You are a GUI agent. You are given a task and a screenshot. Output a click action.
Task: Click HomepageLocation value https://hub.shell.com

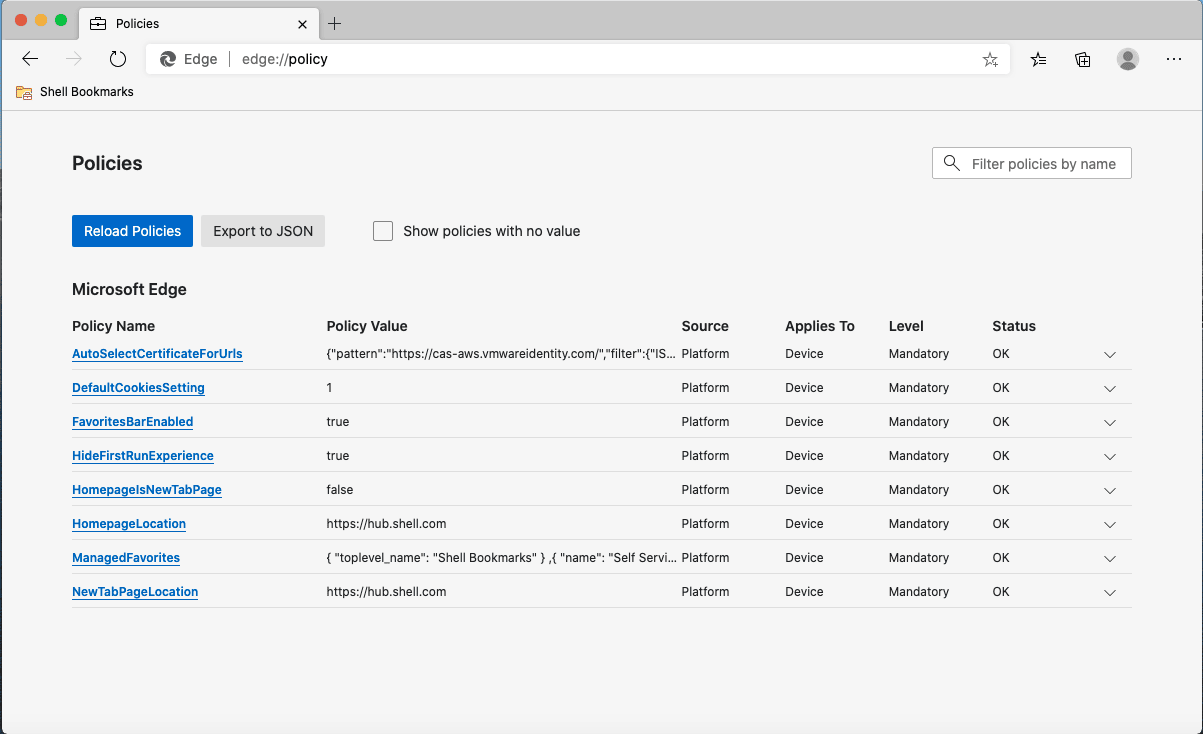click(x=386, y=524)
